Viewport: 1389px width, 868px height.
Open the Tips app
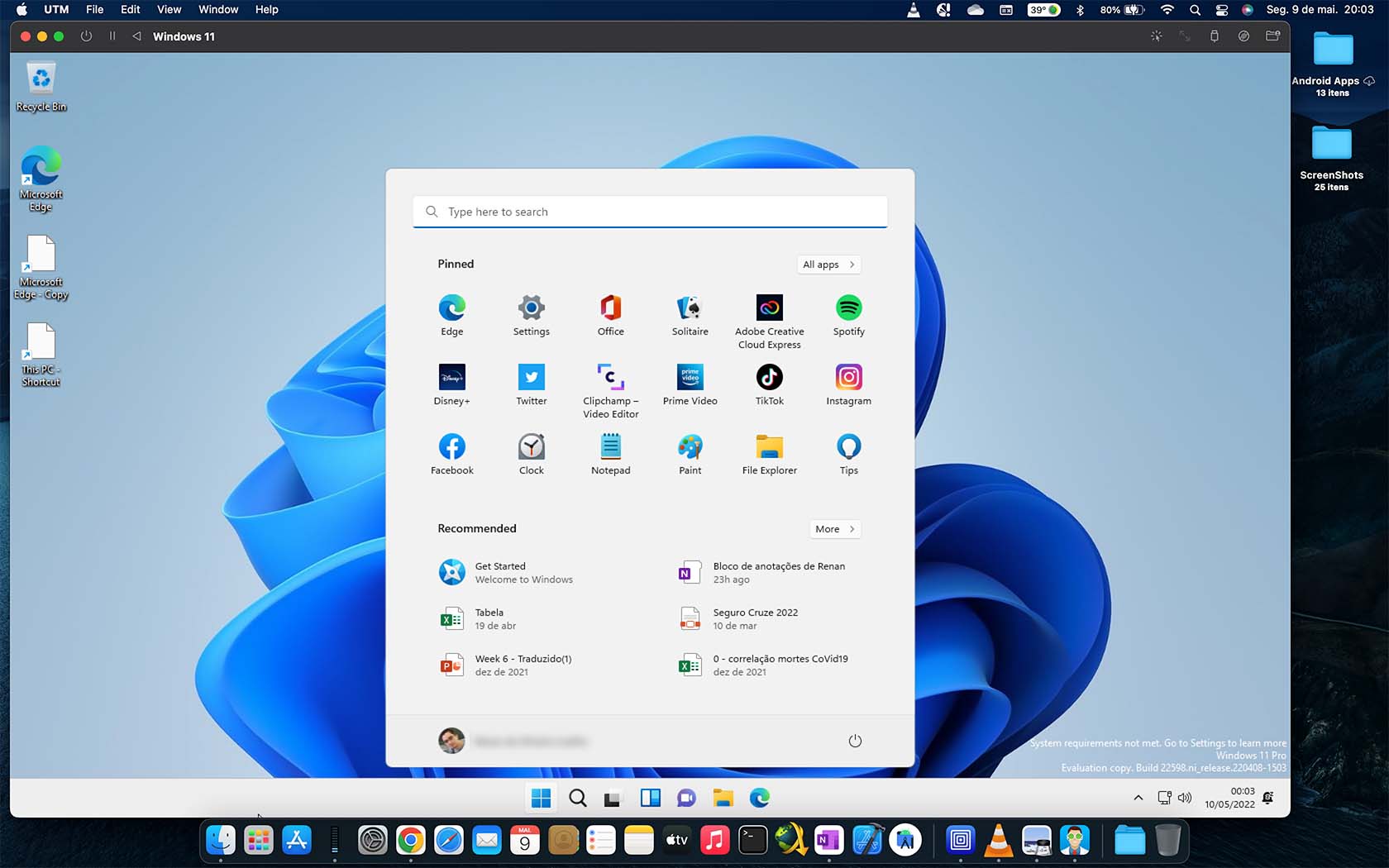coord(848,454)
